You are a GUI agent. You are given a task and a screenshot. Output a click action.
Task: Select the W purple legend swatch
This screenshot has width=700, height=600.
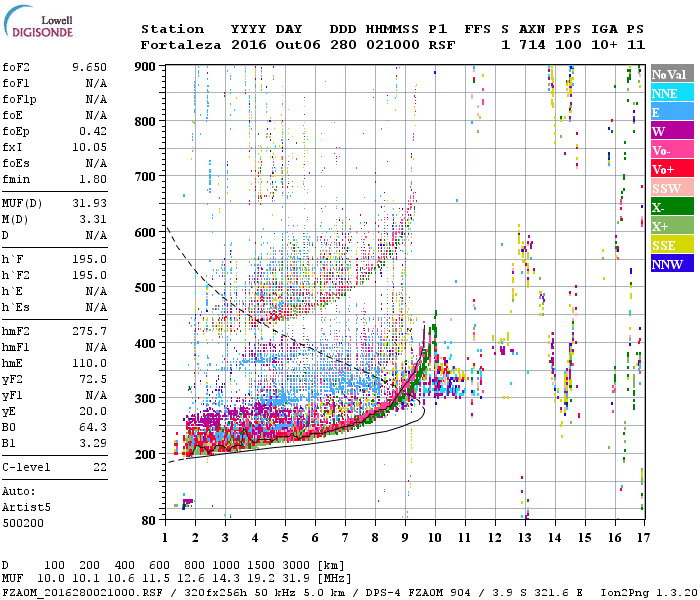[672, 131]
